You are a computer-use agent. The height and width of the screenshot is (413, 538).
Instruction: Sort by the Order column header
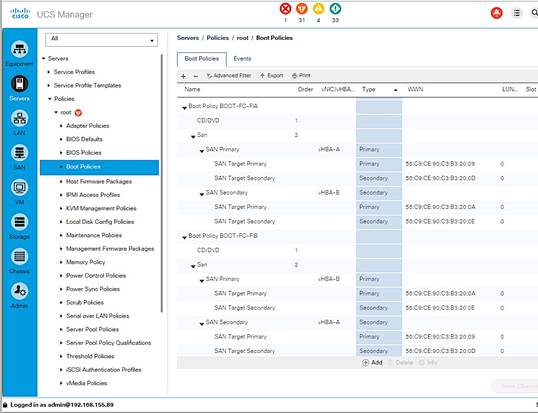[x=305, y=89]
